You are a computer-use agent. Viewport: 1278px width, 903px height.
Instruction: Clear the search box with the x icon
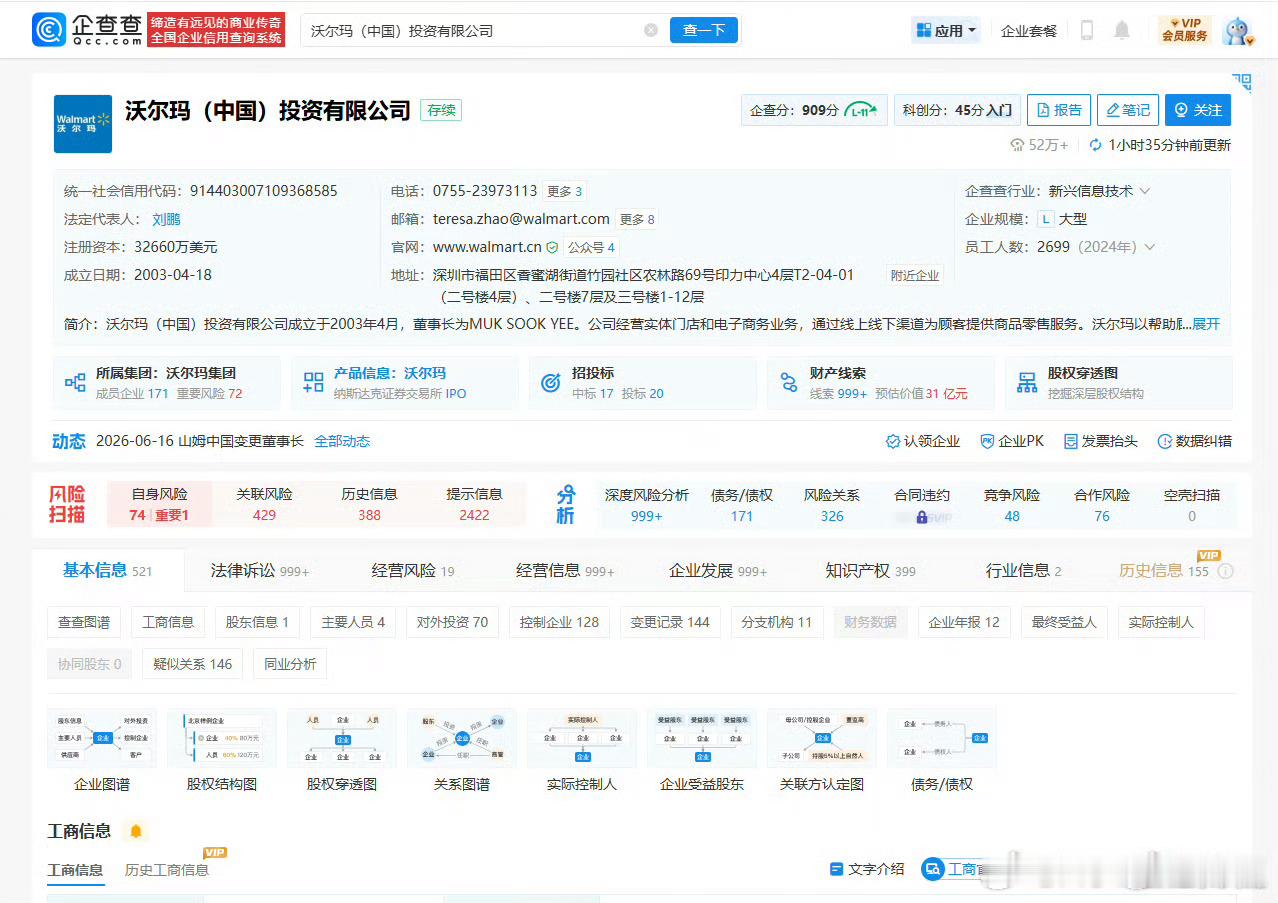pyautogui.click(x=651, y=30)
